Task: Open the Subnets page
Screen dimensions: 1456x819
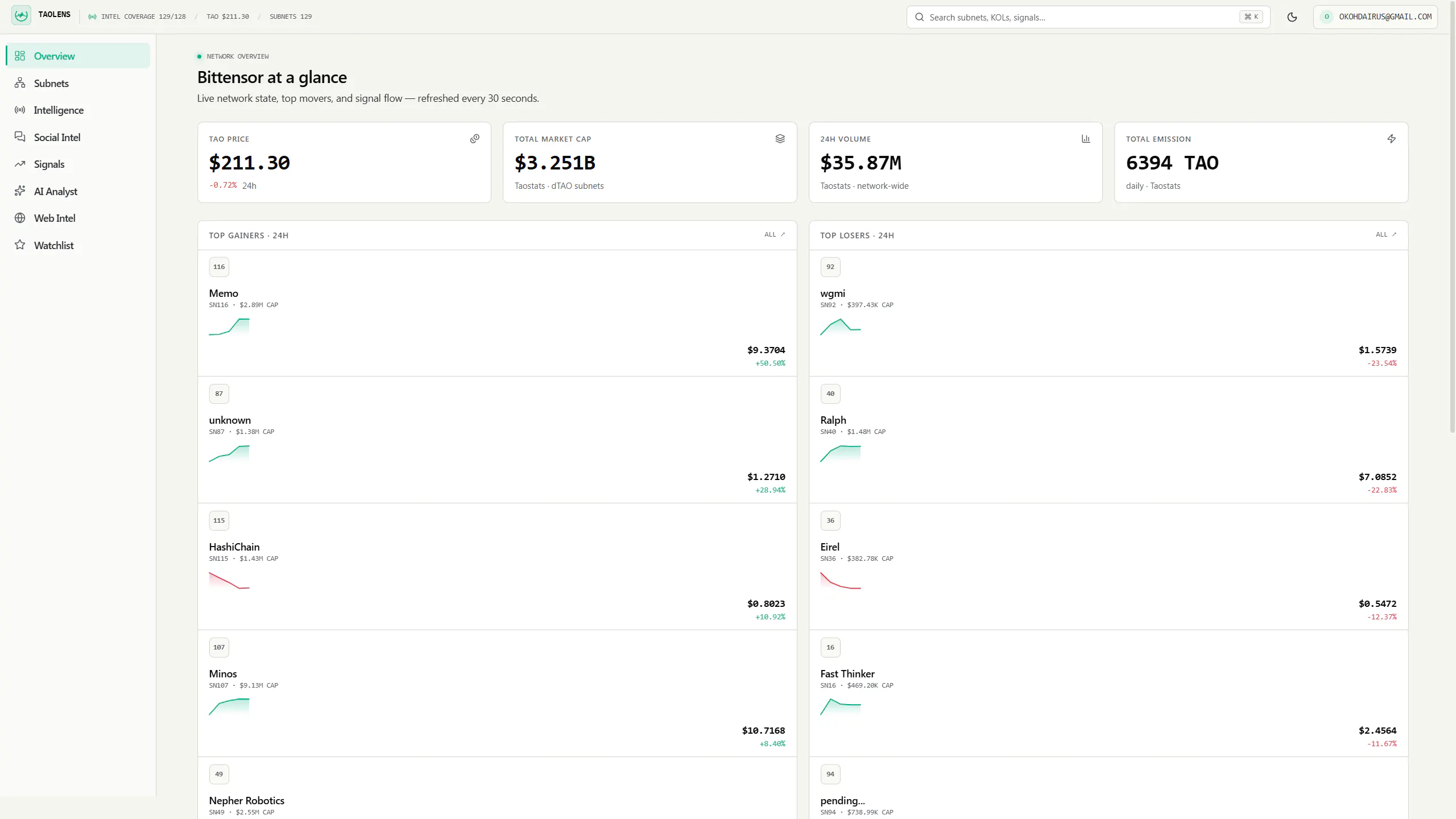Action: tap(78, 83)
